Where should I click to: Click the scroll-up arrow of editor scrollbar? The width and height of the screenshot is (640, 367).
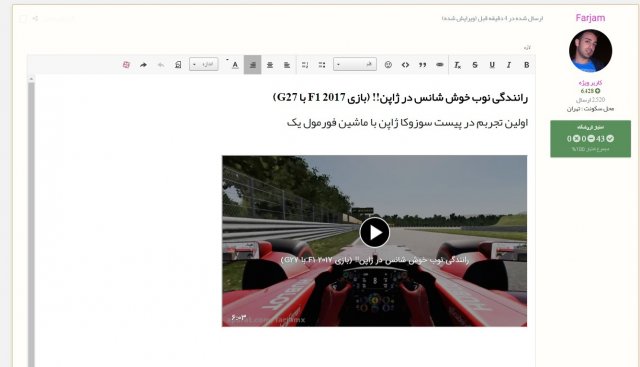31,79
